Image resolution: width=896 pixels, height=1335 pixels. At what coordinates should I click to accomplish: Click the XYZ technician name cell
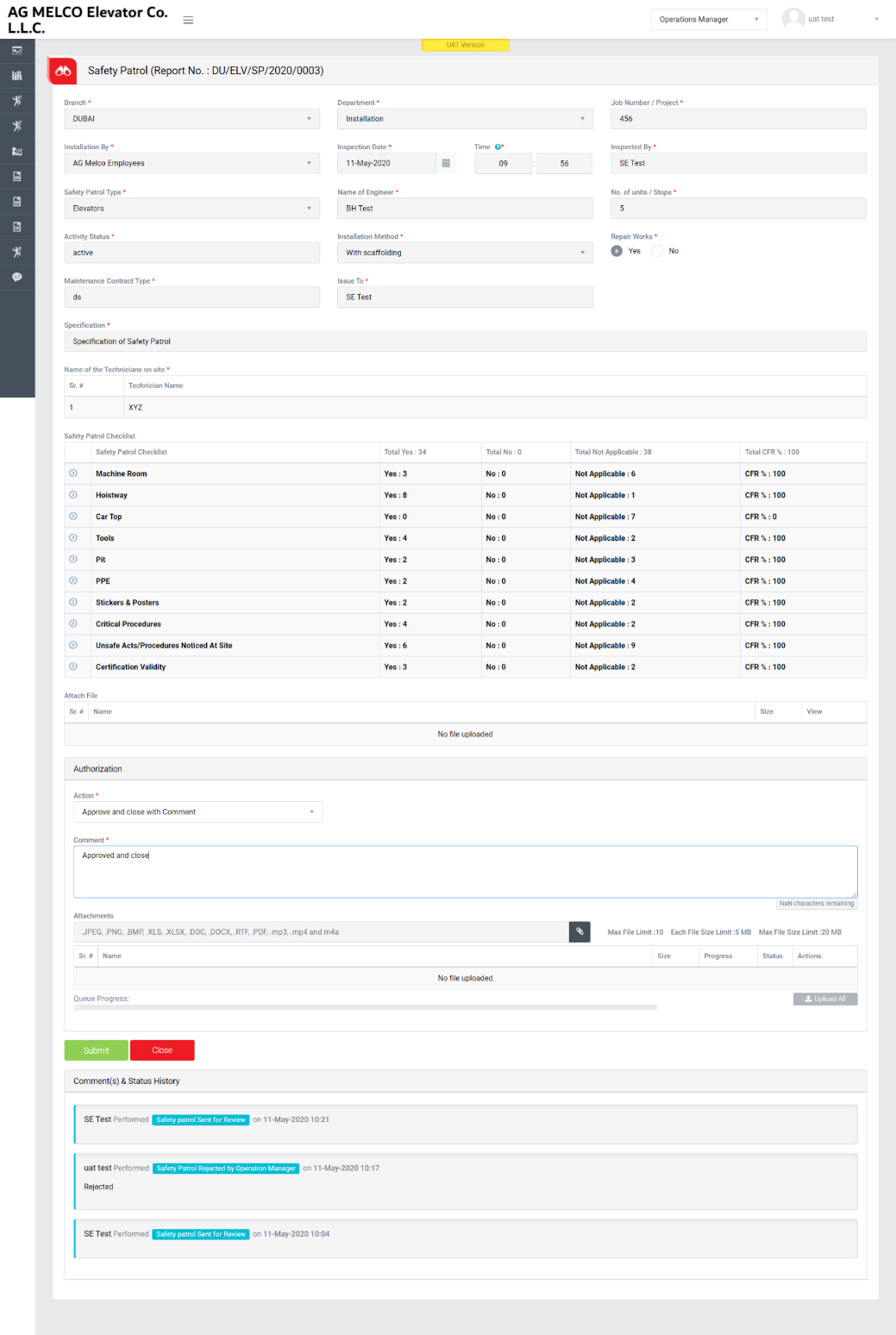[x=495, y=407]
